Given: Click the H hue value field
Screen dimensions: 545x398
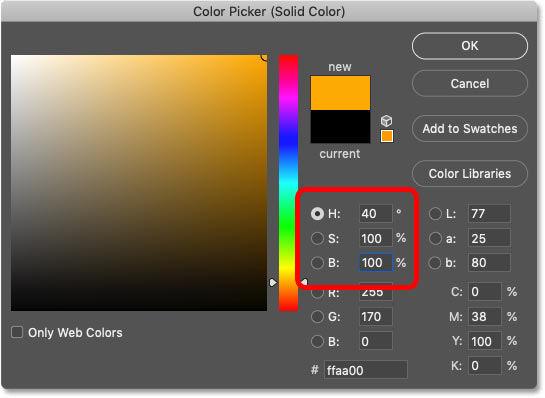Looking at the screenshot, I should [x=376, y=213].
